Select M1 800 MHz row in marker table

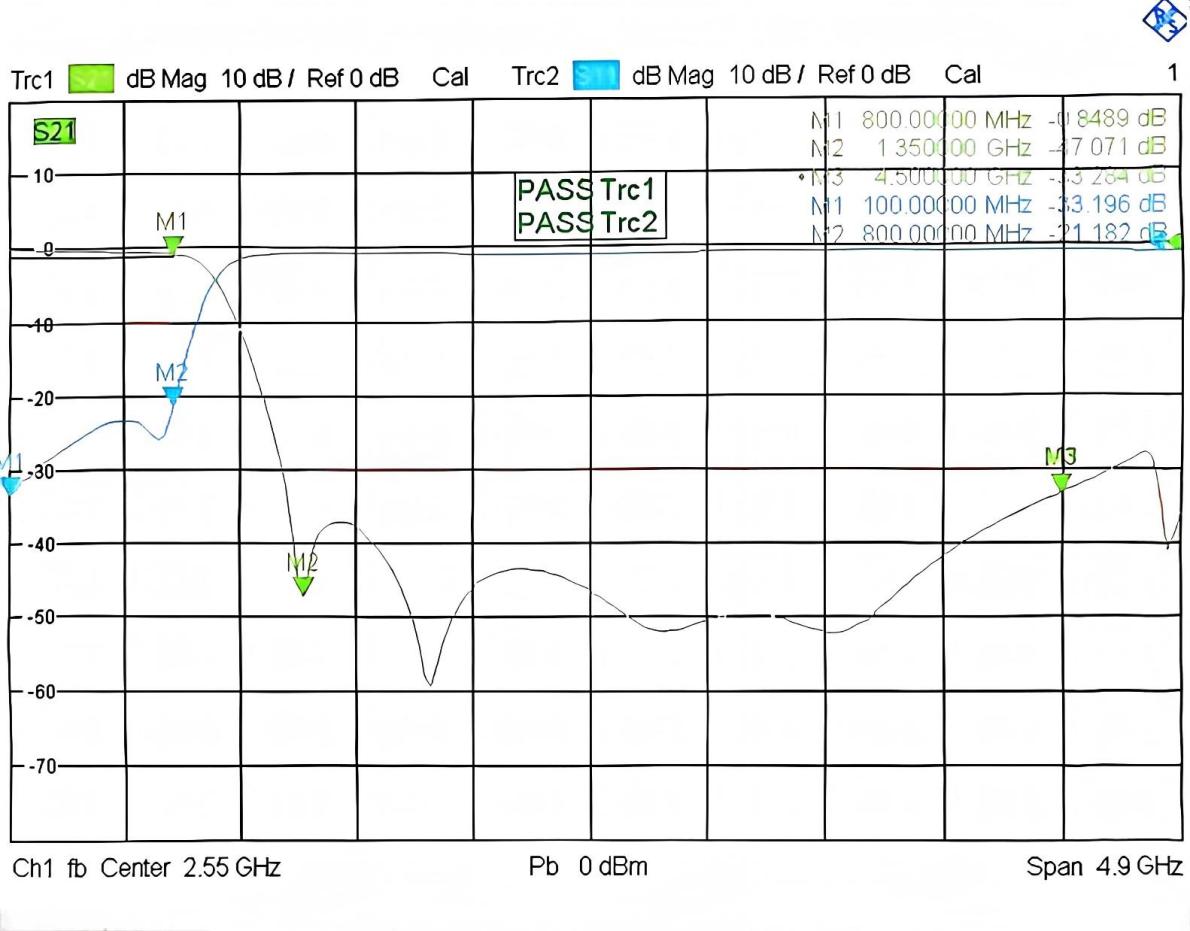click(x=987, y=120)
